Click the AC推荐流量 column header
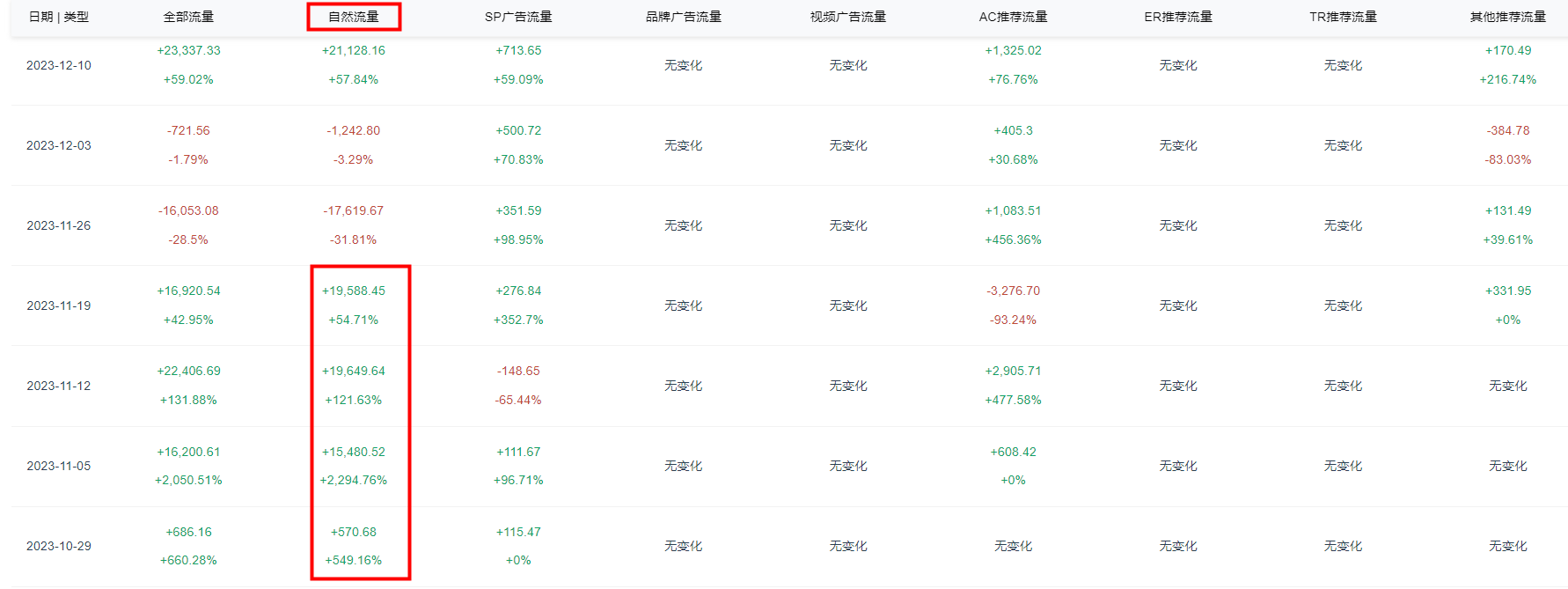Viewport: 1568px width, 589px height. (1014, 17)
